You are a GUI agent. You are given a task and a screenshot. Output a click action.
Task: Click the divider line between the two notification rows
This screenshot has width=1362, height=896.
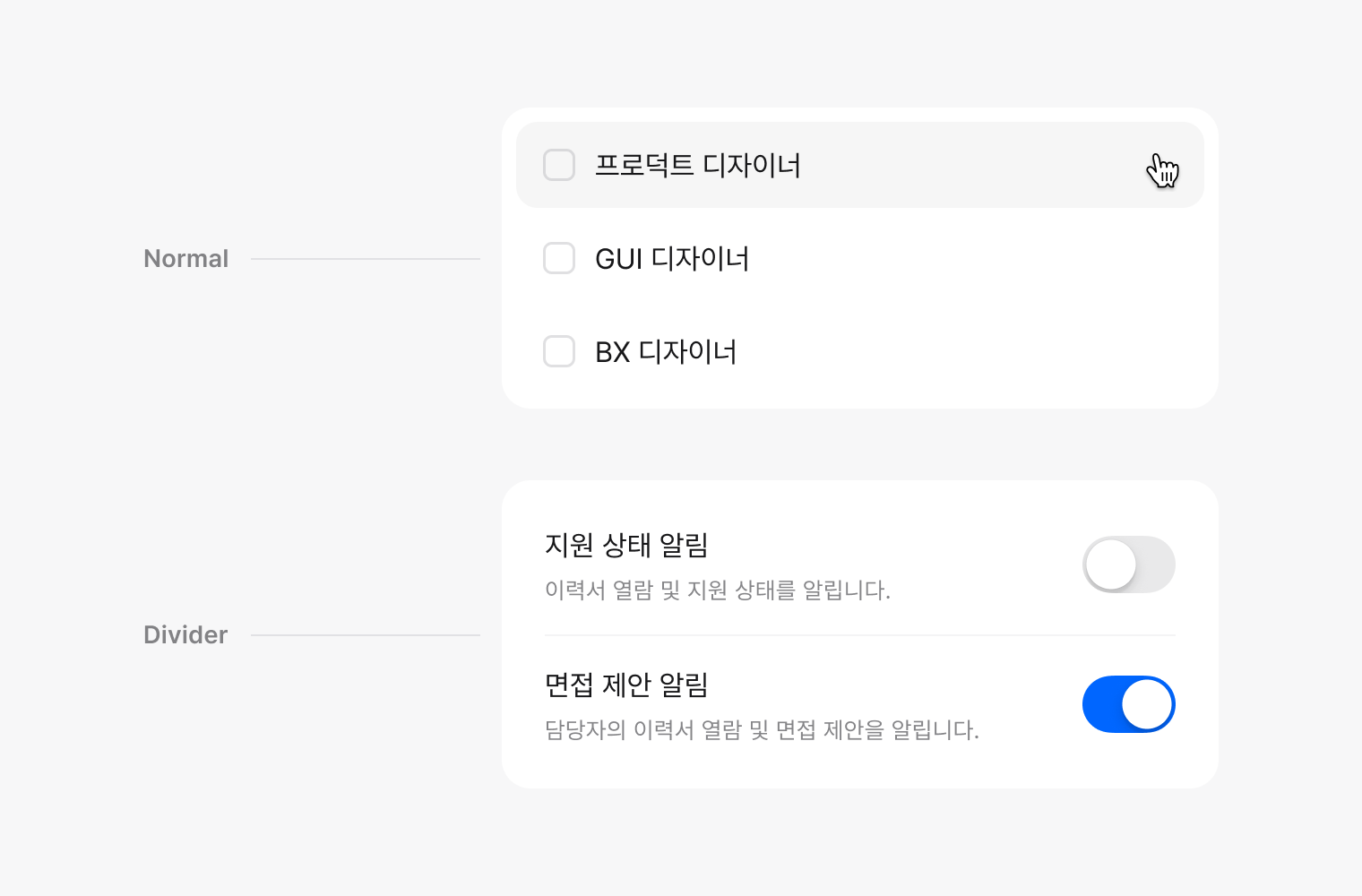860,635
